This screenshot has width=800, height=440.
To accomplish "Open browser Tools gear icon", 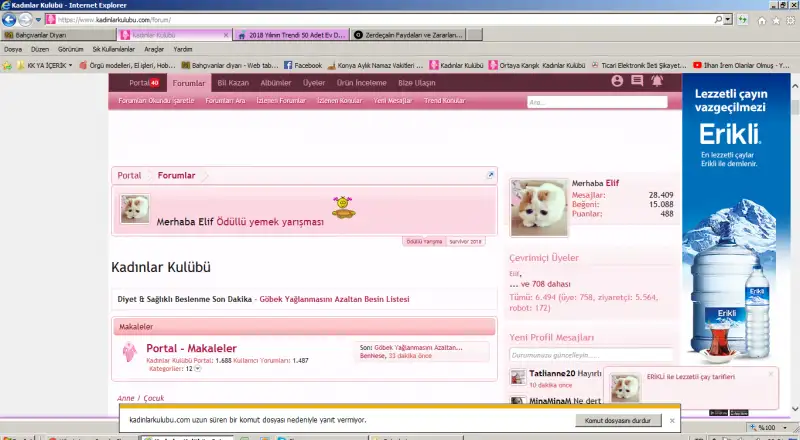I will (x=791, y=21).
